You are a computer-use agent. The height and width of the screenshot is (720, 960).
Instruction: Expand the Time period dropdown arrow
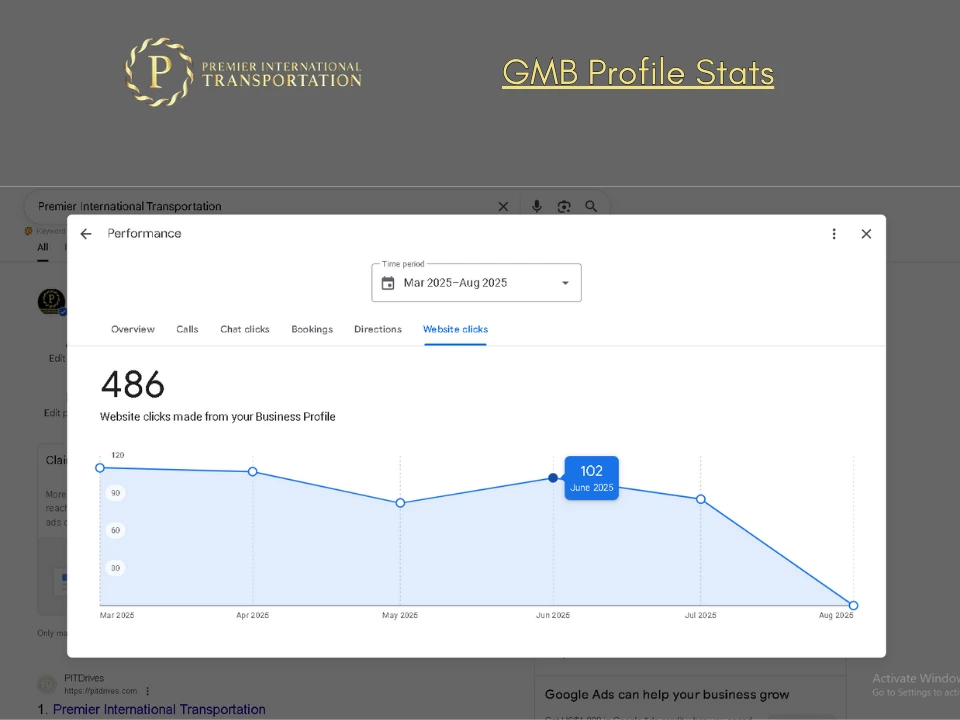point(565,283)
